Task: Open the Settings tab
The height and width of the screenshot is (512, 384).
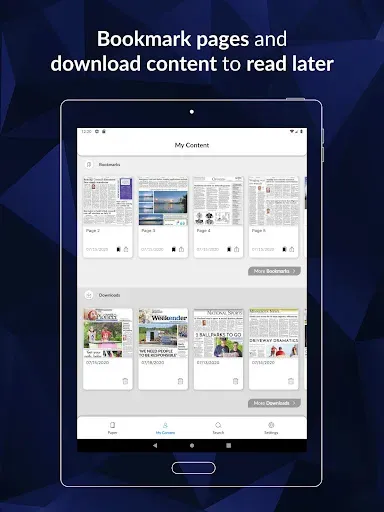Action: click(271, 428)
